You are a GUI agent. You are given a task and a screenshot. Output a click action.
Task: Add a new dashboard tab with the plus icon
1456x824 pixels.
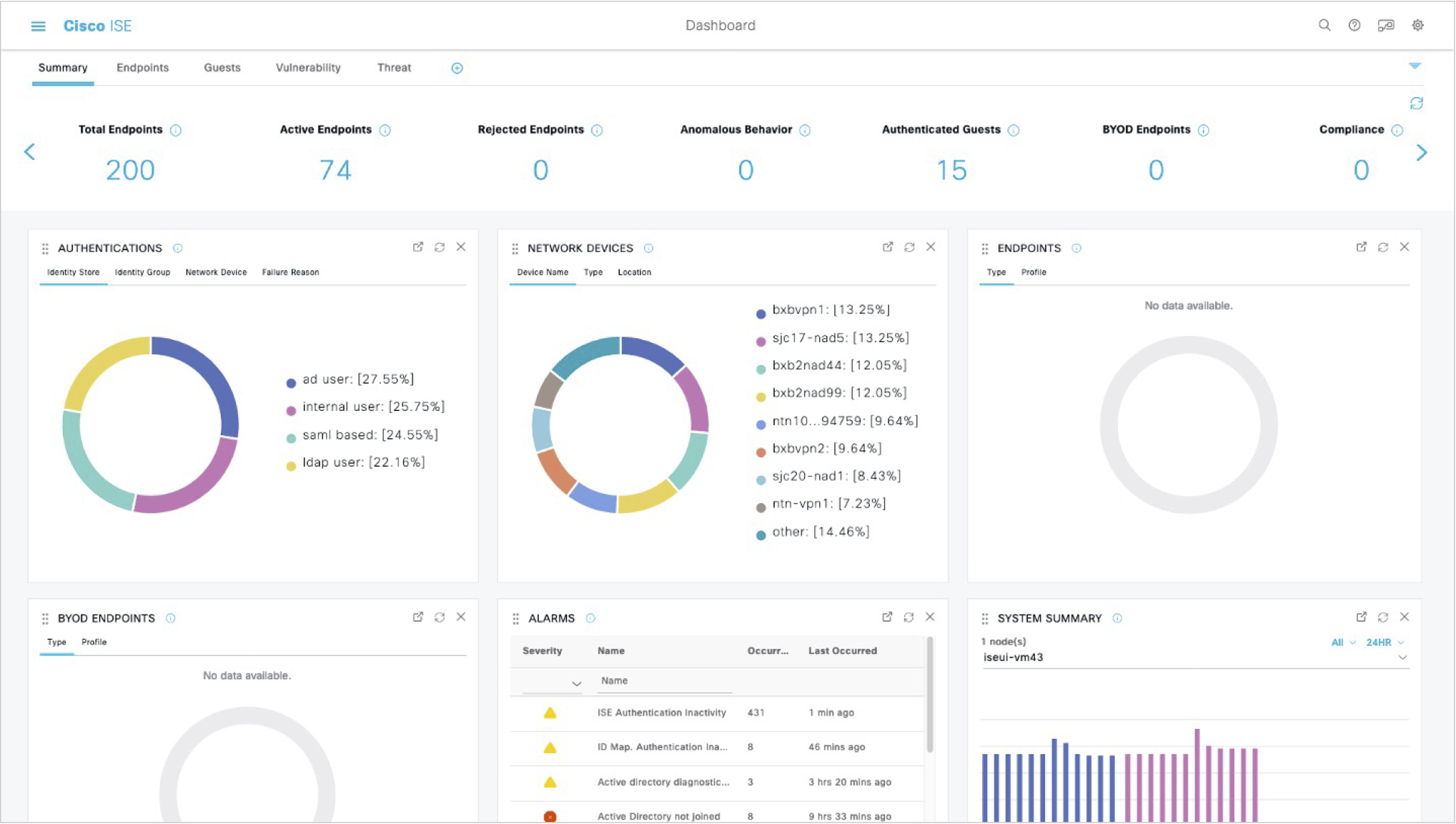coord(456,68)
